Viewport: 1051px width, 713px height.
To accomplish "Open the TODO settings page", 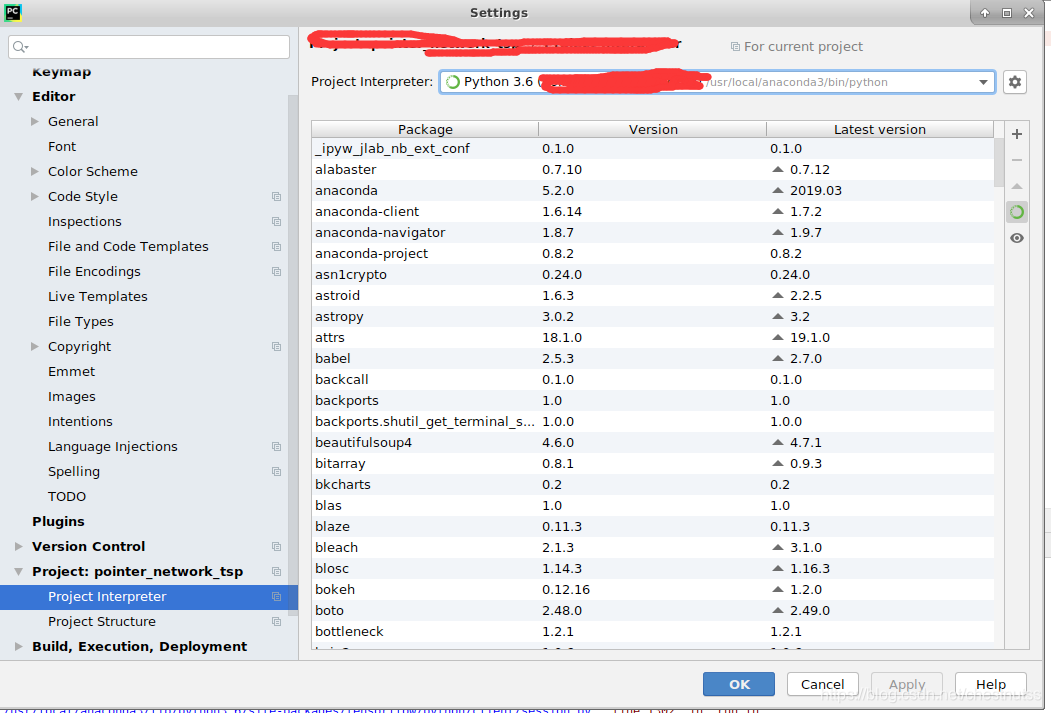I will pos(67,497).
